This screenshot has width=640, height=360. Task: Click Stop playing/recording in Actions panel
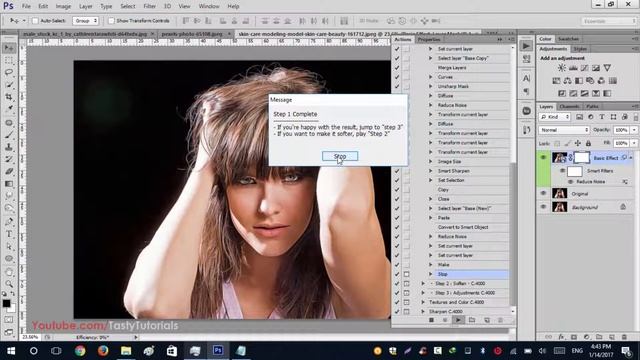pos(431,320)
